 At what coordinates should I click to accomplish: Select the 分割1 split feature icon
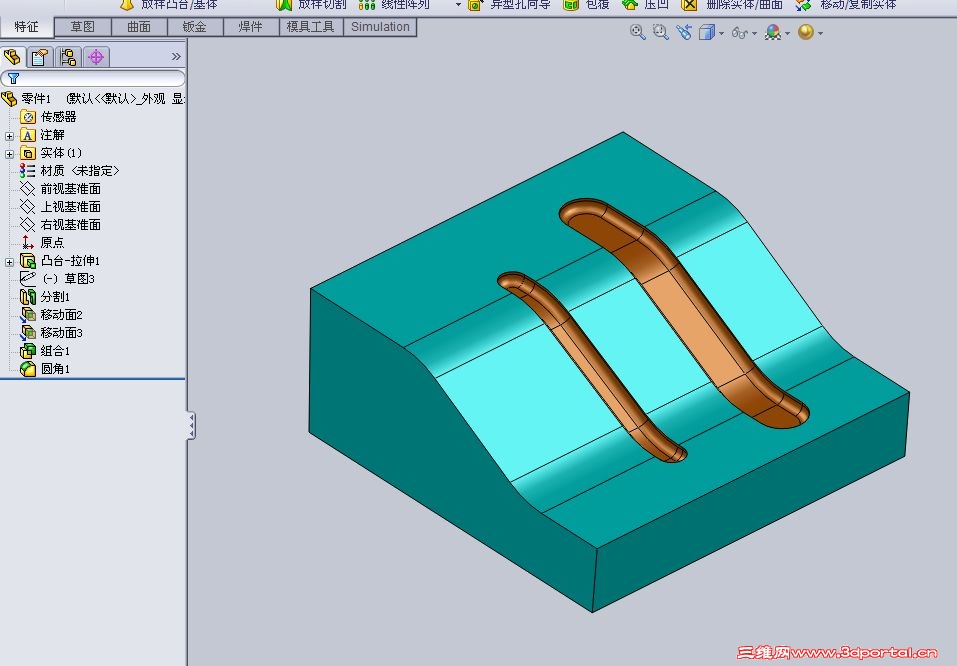[x=27, y=297]
